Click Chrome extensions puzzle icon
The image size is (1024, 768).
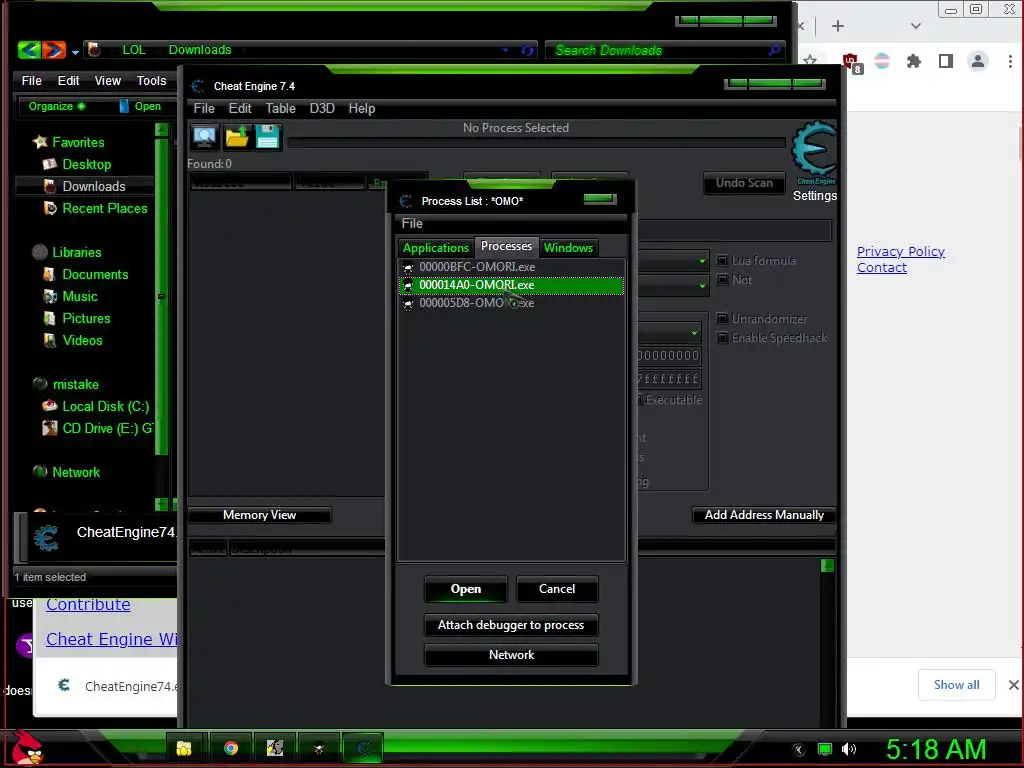(914, 61)
